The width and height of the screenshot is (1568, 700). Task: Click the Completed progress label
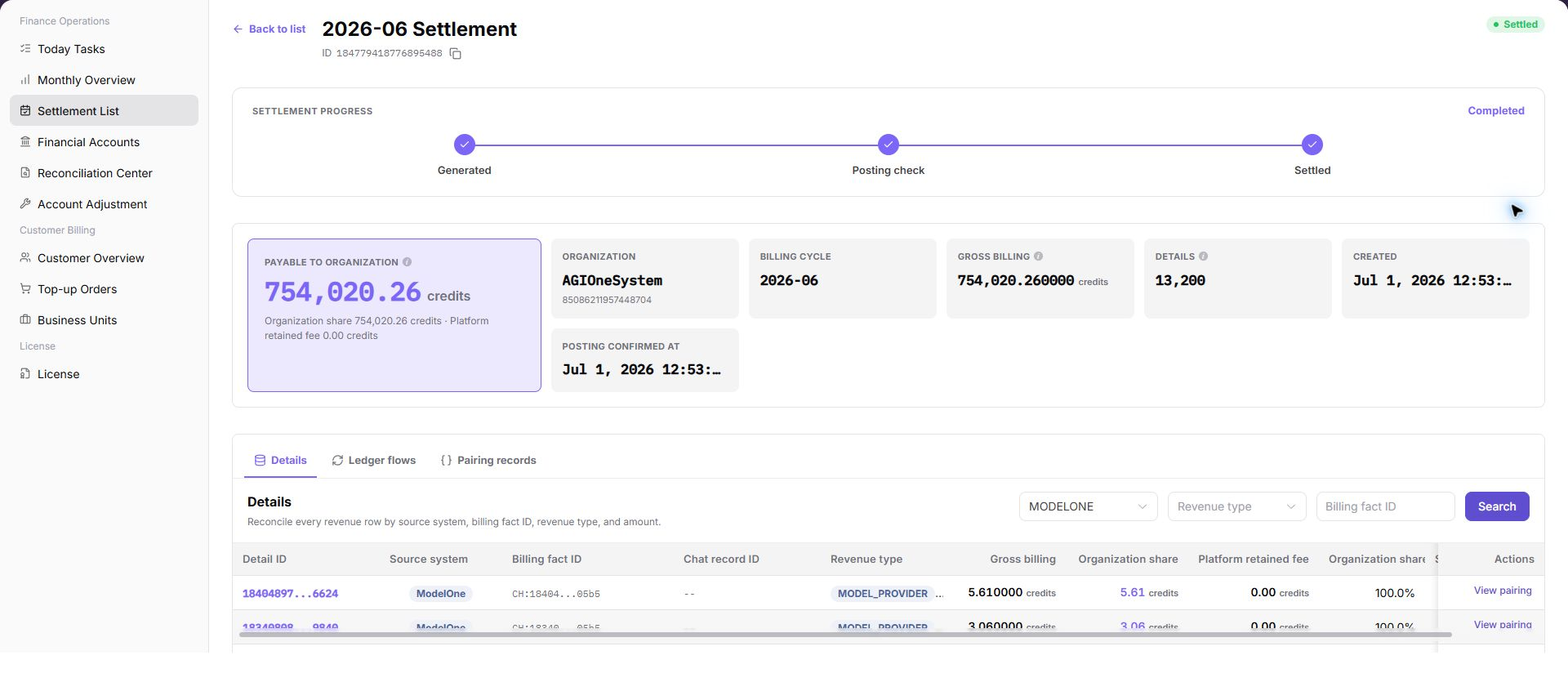(x=1495, y=111)
